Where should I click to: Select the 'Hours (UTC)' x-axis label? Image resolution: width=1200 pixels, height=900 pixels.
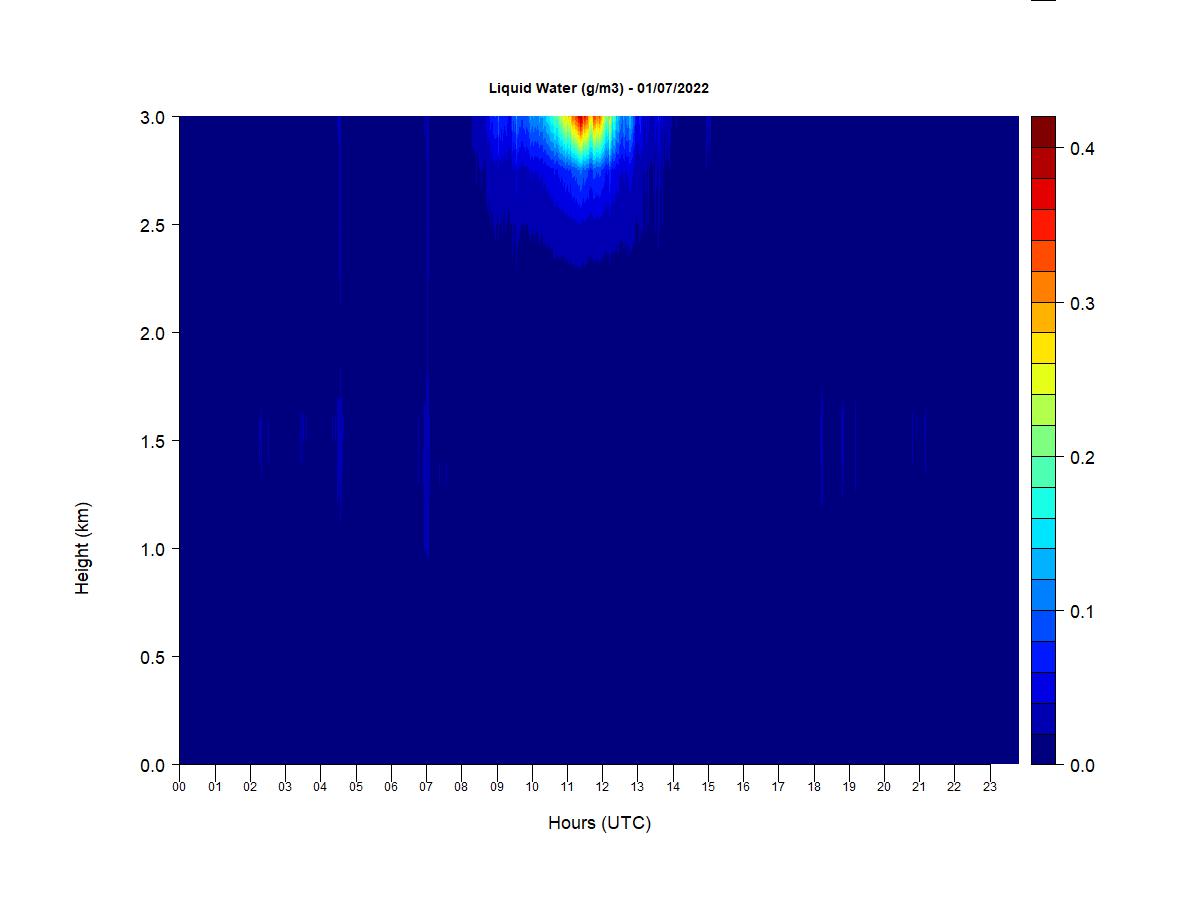599,823
